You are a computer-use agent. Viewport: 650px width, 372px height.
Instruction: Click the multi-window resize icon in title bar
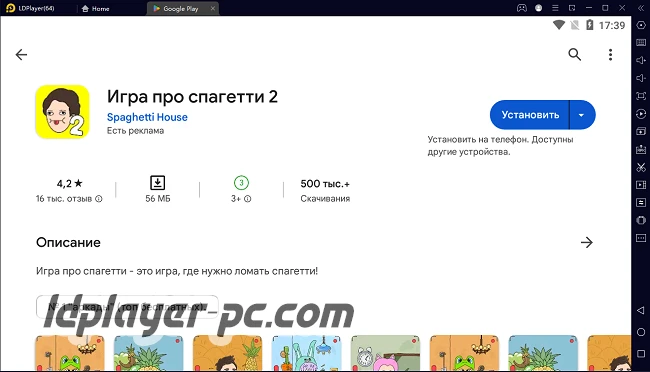point(572,8)
